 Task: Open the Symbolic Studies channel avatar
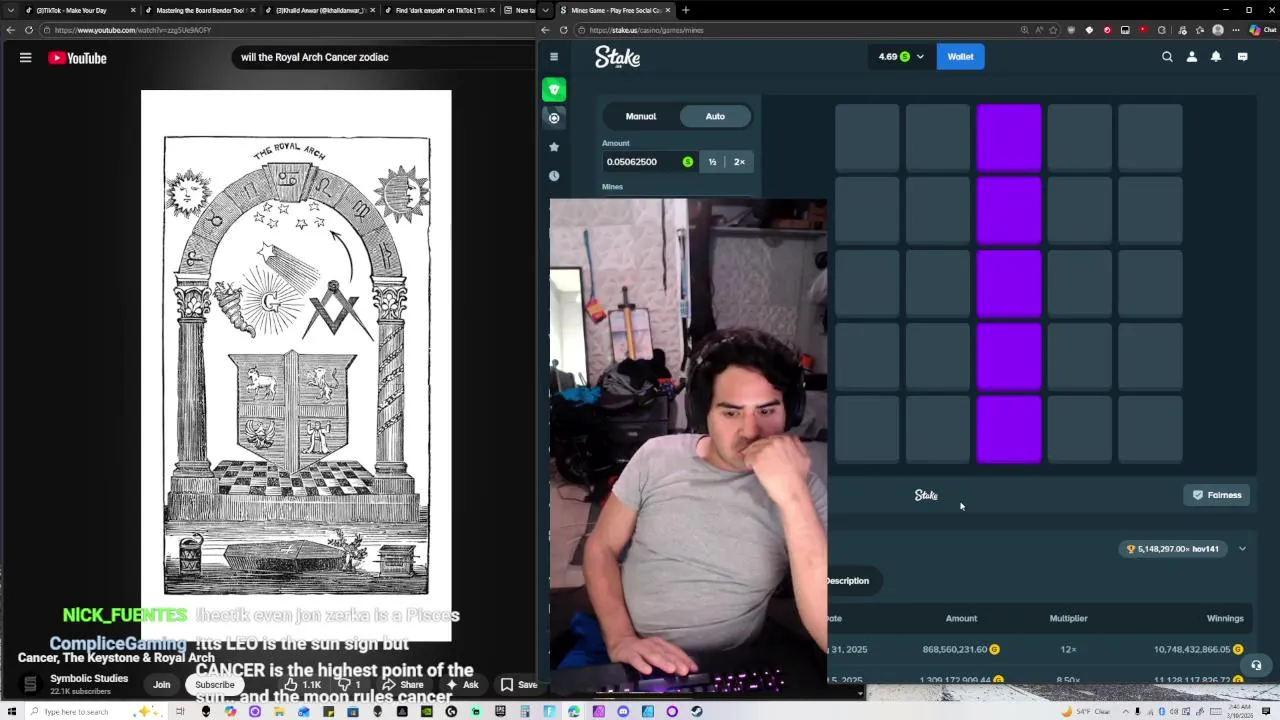[x=30, y=684]
